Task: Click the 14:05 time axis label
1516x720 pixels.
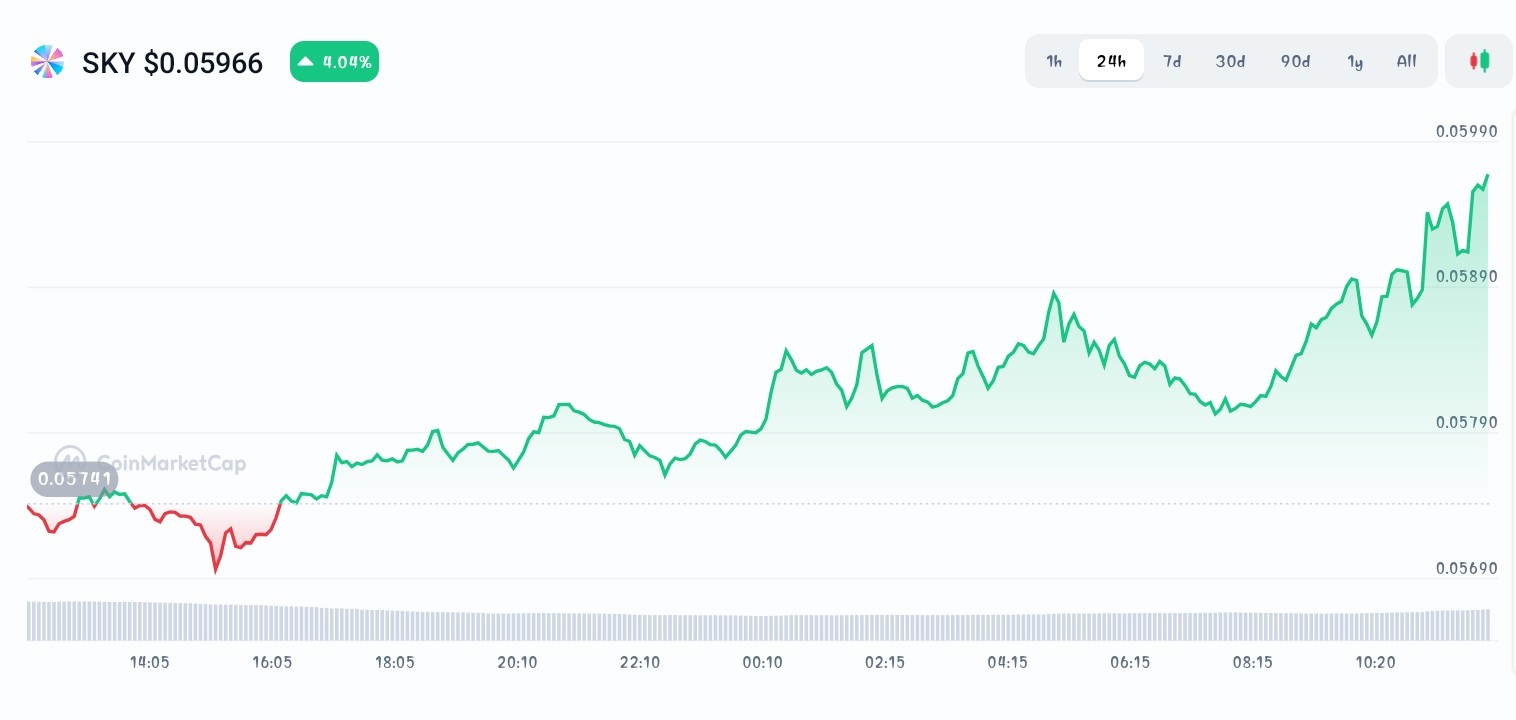Action: [149, 662]
